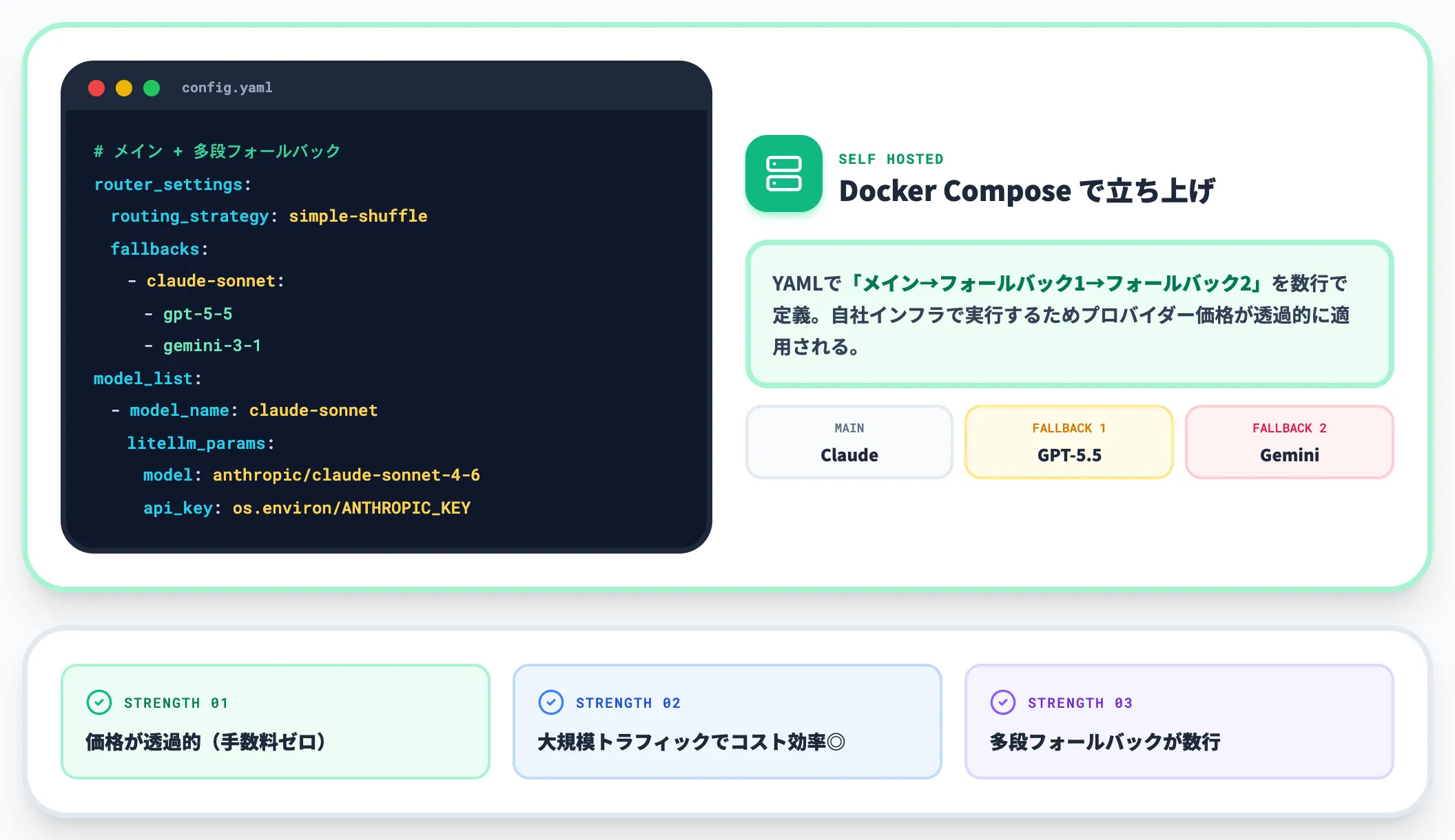Click "anthropic/claude-sonnet-4-6" model value
This screenshot has width=1455, height=840.
347,475
